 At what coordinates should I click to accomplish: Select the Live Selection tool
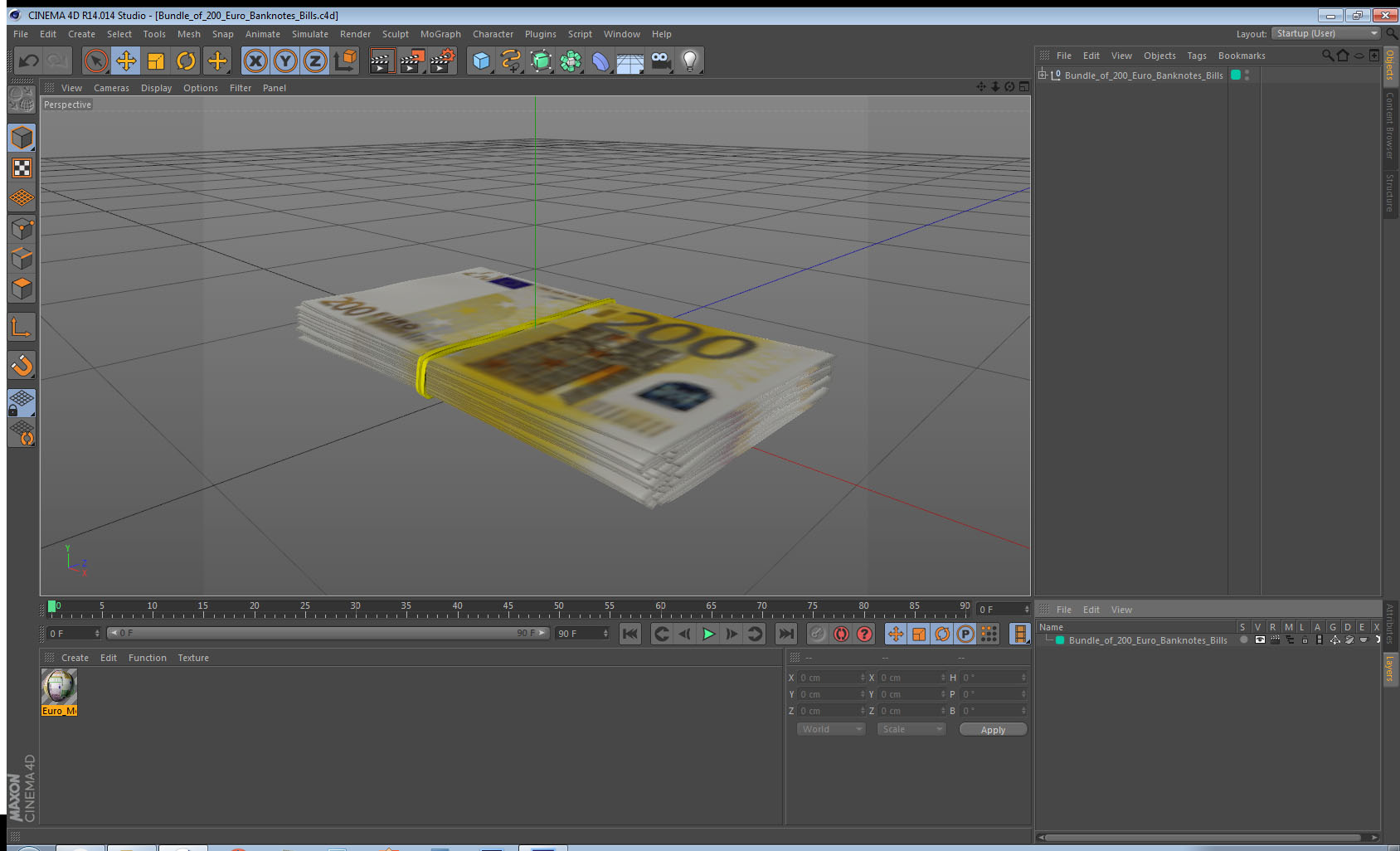click(96, 61)
